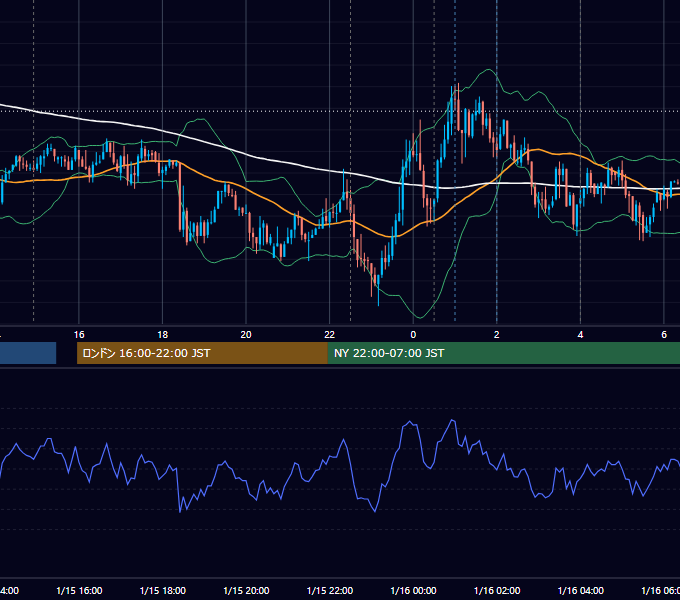680x600 pixels.
Task: Click the NY 22:00-07:00 JST session bar
Action: tap(503, 353)
